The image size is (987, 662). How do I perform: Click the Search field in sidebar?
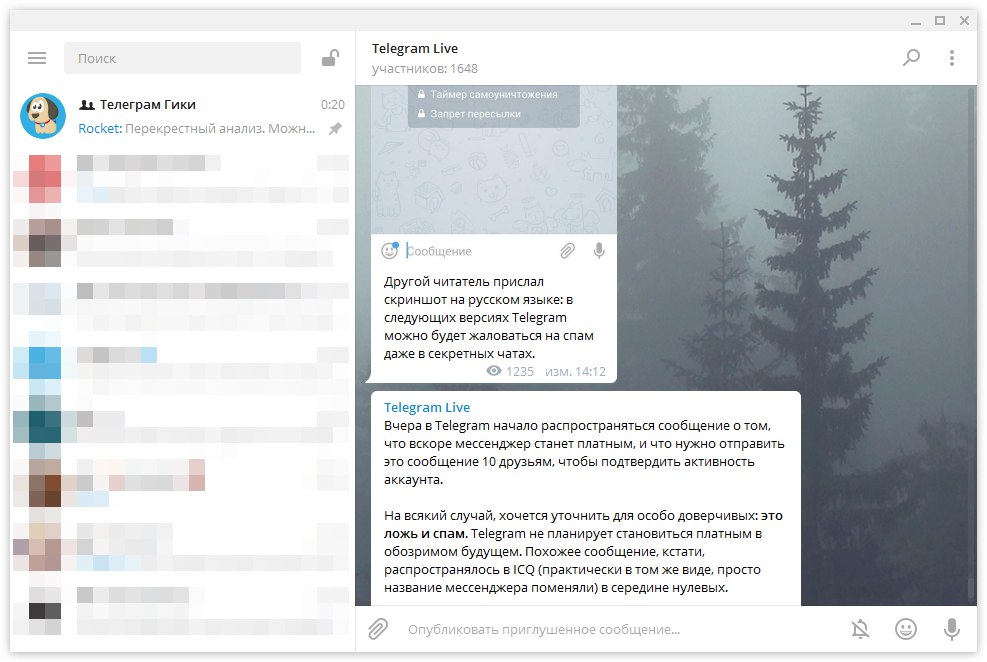[183, 59]
